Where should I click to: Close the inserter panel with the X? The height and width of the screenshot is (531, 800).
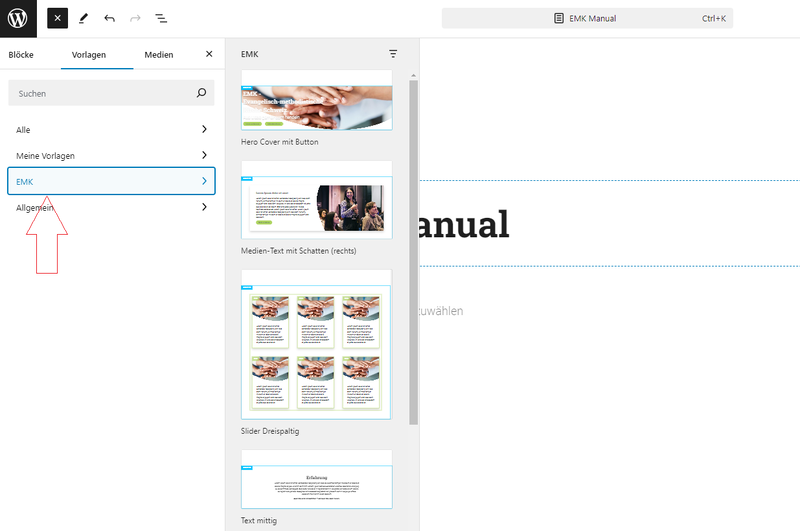[x=209, y=54]
